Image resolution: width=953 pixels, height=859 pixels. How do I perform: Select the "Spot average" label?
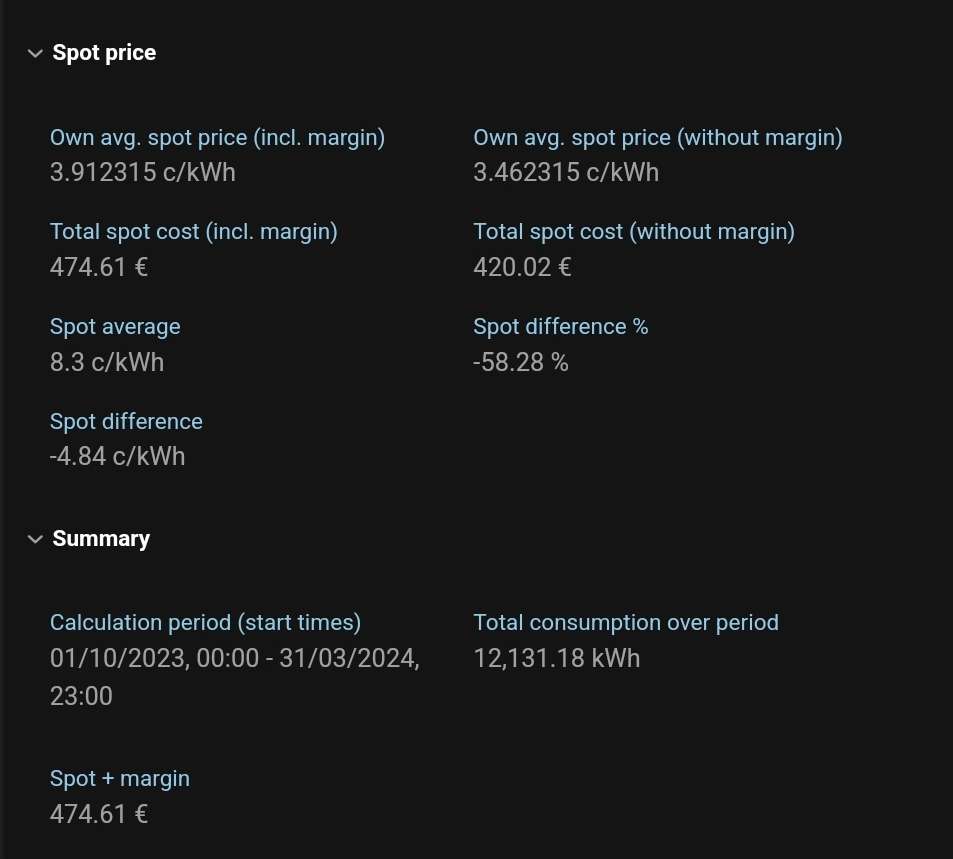coord(115,327)
